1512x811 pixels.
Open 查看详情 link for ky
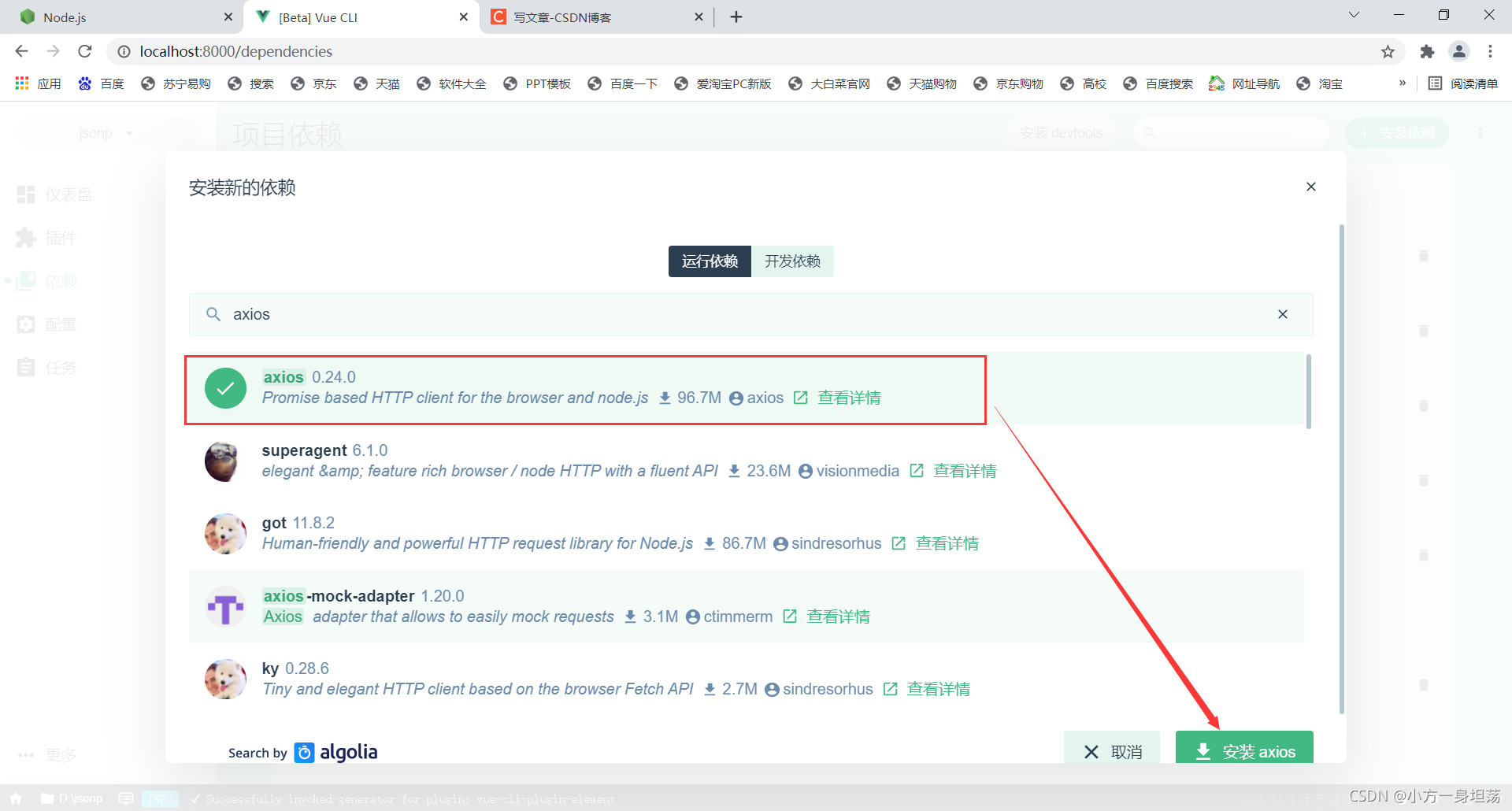pyautogui.click(x=938, y=689)
